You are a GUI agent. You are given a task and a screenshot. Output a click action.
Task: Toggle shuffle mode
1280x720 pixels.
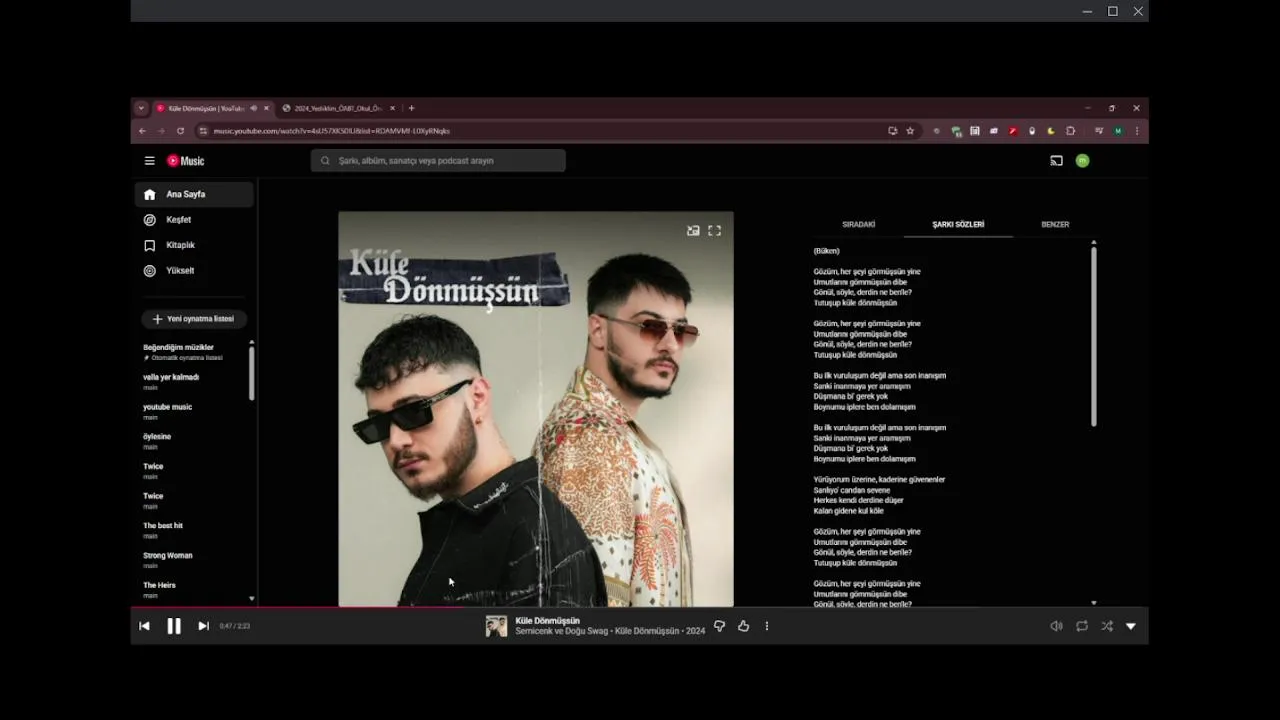click(1107, 626)
